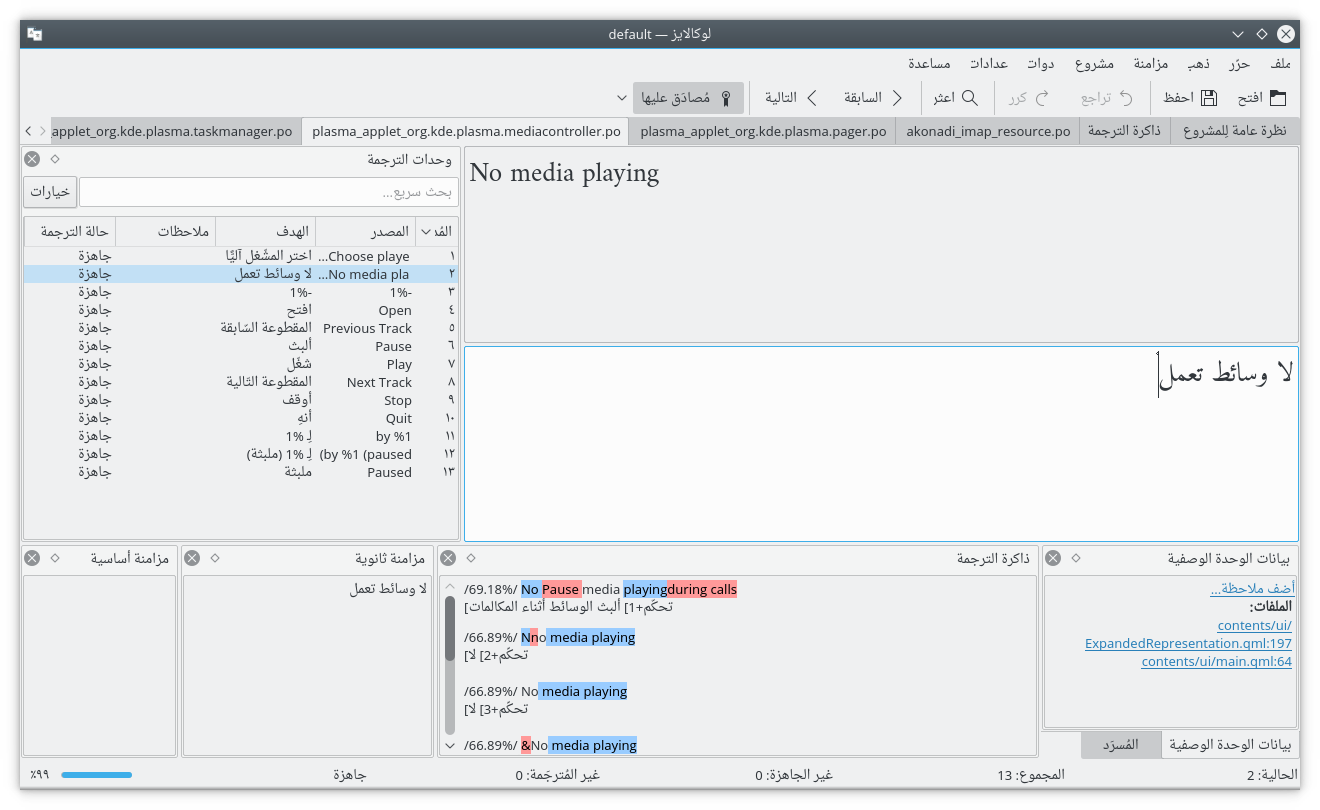1320x810 pixels.
Task: Float the secondary sync (مزامنة ثانوية) panel
Action: point(215,558)
